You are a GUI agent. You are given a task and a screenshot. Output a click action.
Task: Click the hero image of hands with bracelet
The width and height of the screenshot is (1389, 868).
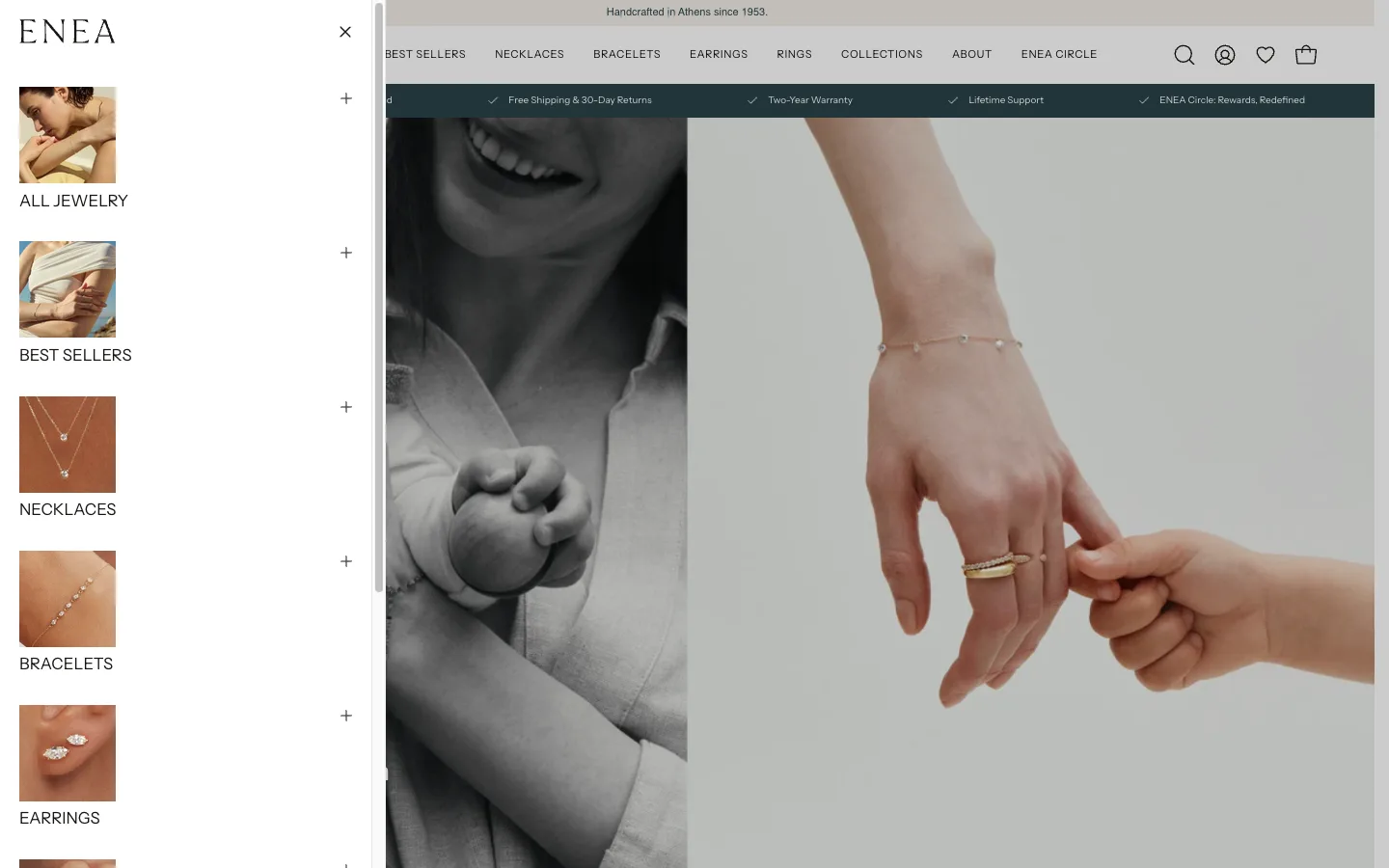click(1030, 493)
